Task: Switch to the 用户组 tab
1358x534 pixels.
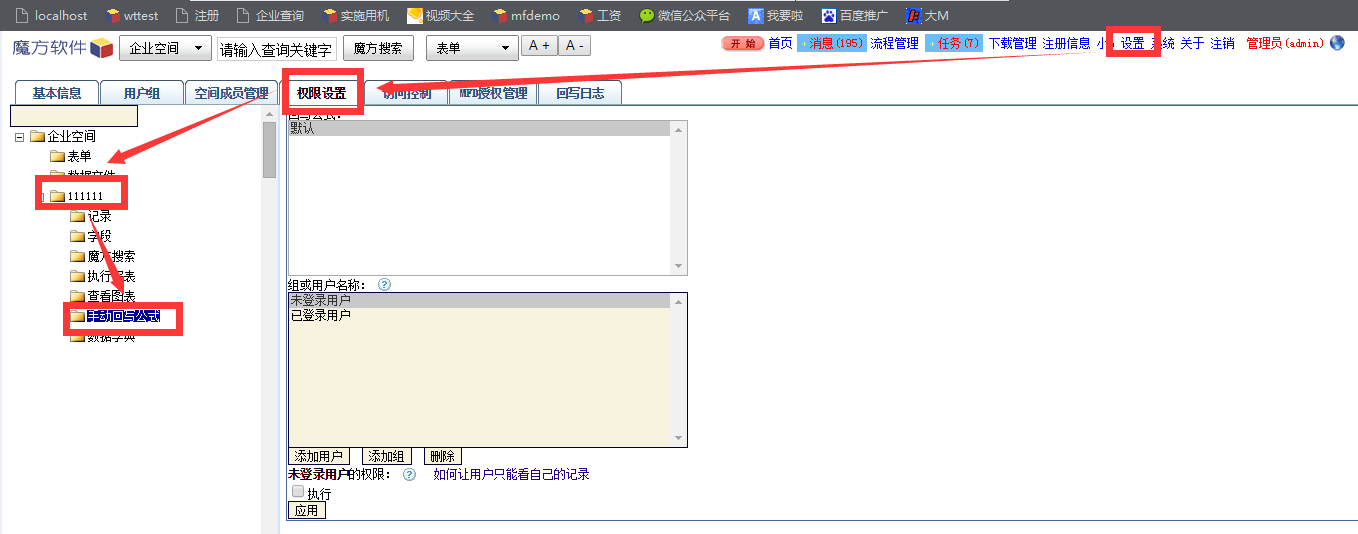Action: pyautogui.click(x=142, y=93)
